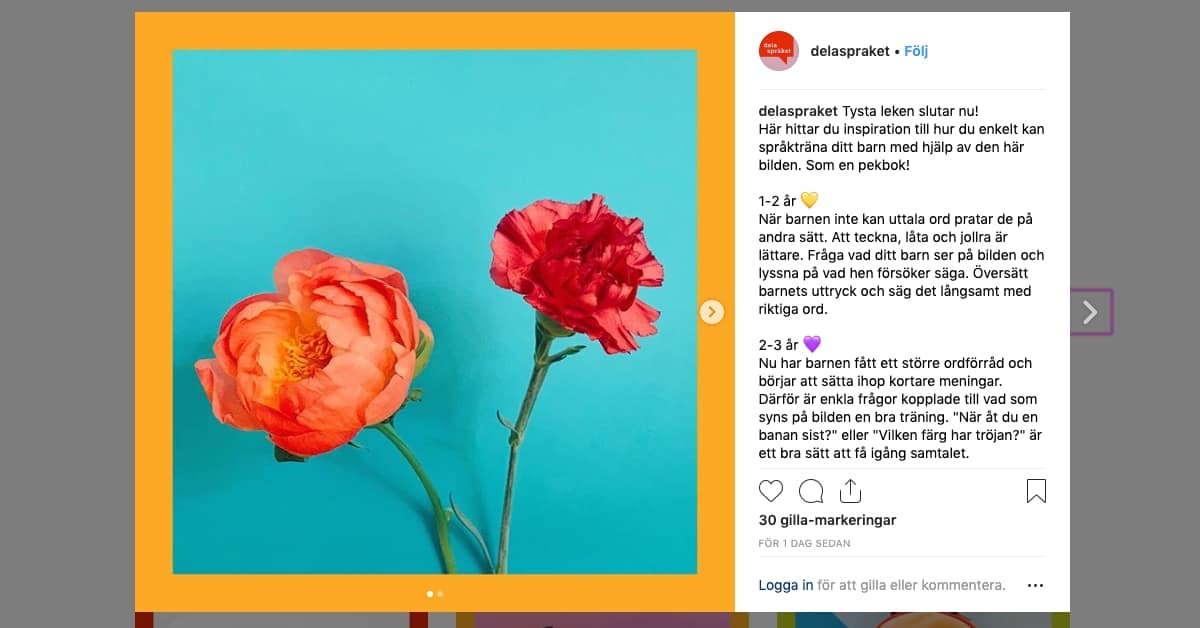Open the three-dot more options menu
1200x628 pixels.
pyautogui.click(x=1035, y=585)
